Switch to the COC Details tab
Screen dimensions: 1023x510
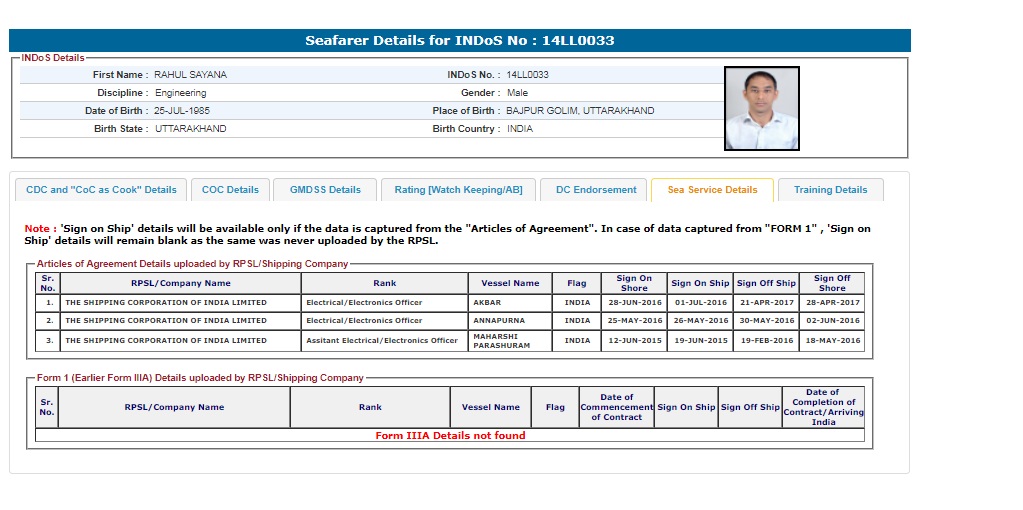230,190
